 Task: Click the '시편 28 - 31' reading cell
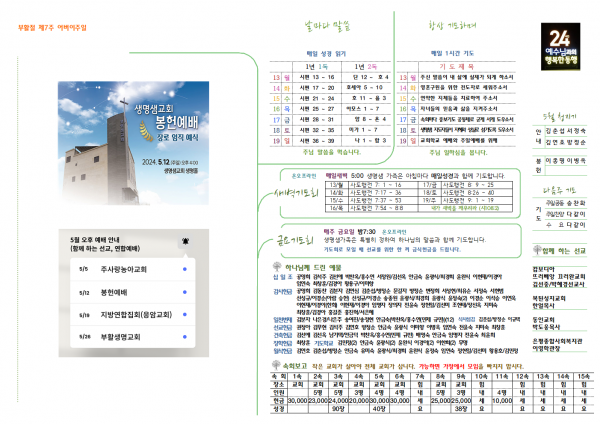pos(317,119)
